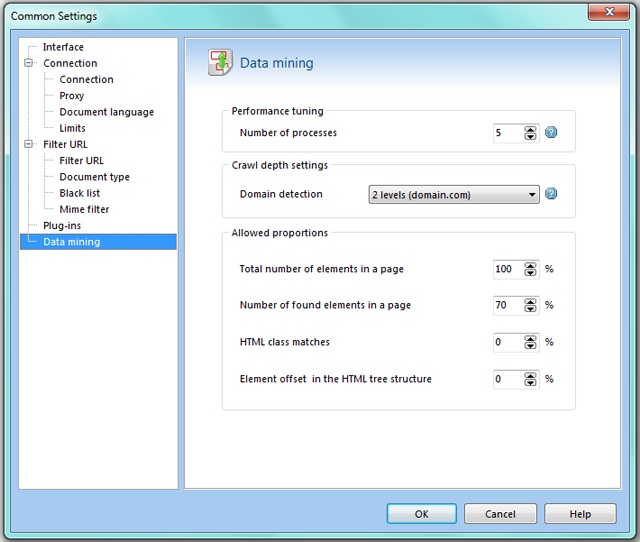Click the Help button
Viewport: 640px width, 542px height.
coord(580,514)
